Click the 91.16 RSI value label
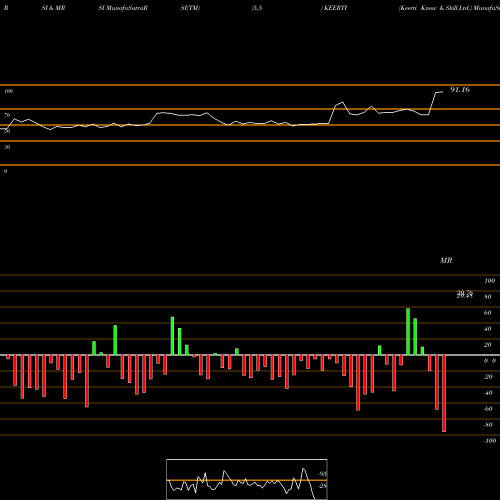The height and width of the screenshot is (500, 500). pyautogui.click(x=460, y=90)
